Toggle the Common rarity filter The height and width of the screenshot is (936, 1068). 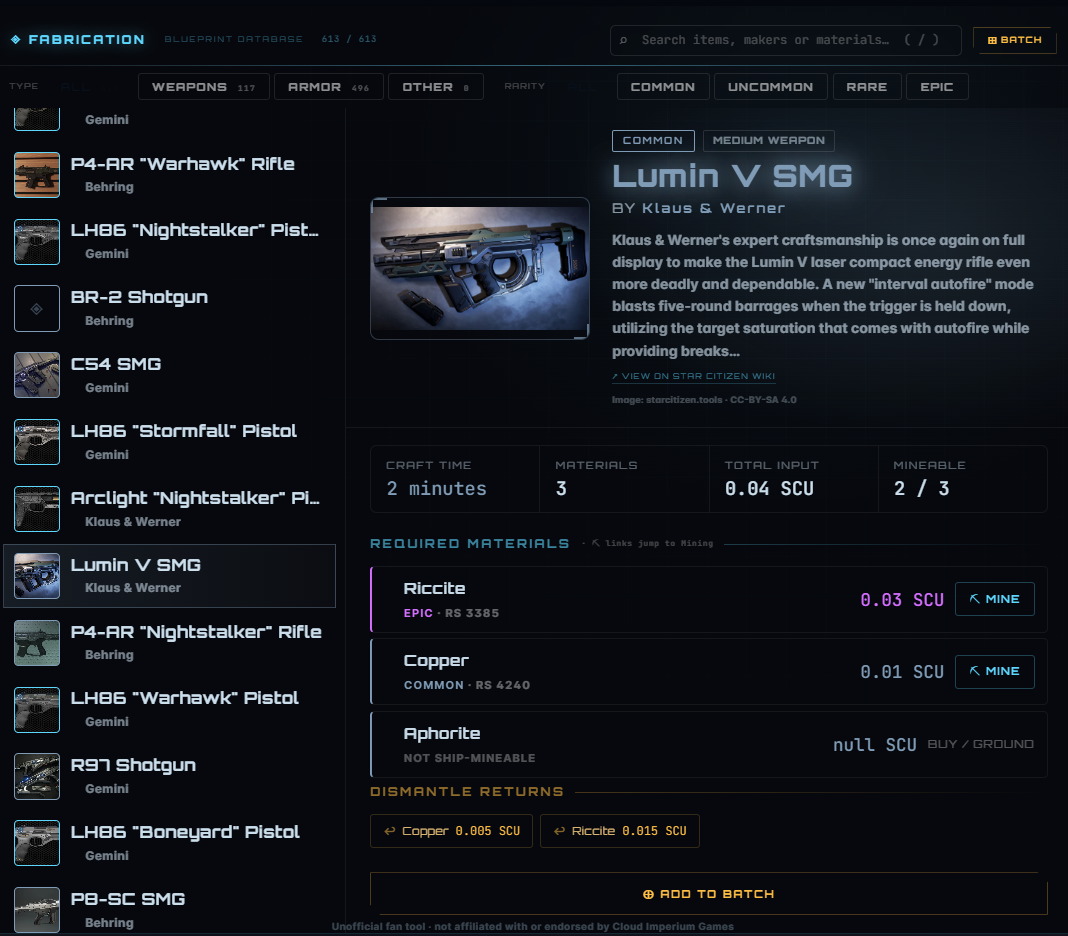[663, 87]
